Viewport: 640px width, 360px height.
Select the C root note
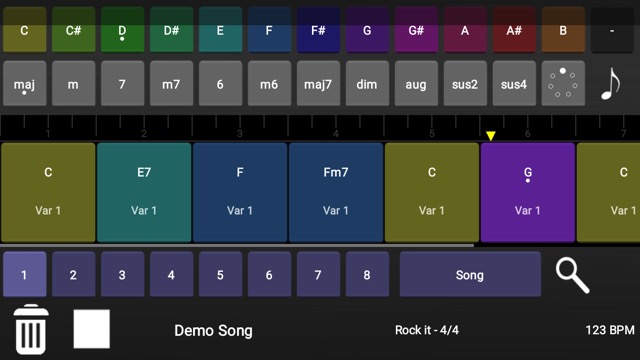pos(24,30)
